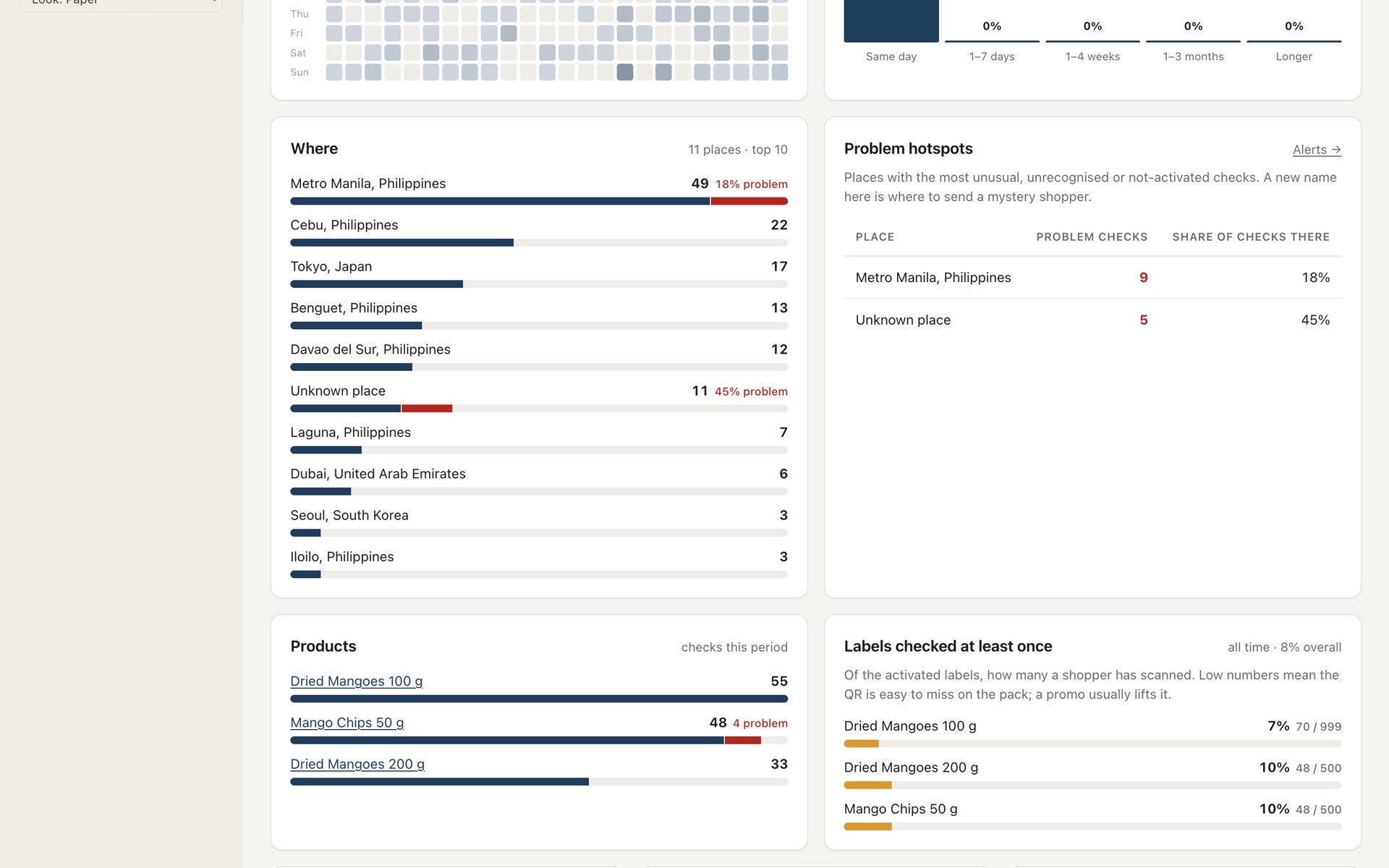Click the Dubai, United Arab Emirates row
Viewport: 1389px width, 868px height.
click(539, 481)
